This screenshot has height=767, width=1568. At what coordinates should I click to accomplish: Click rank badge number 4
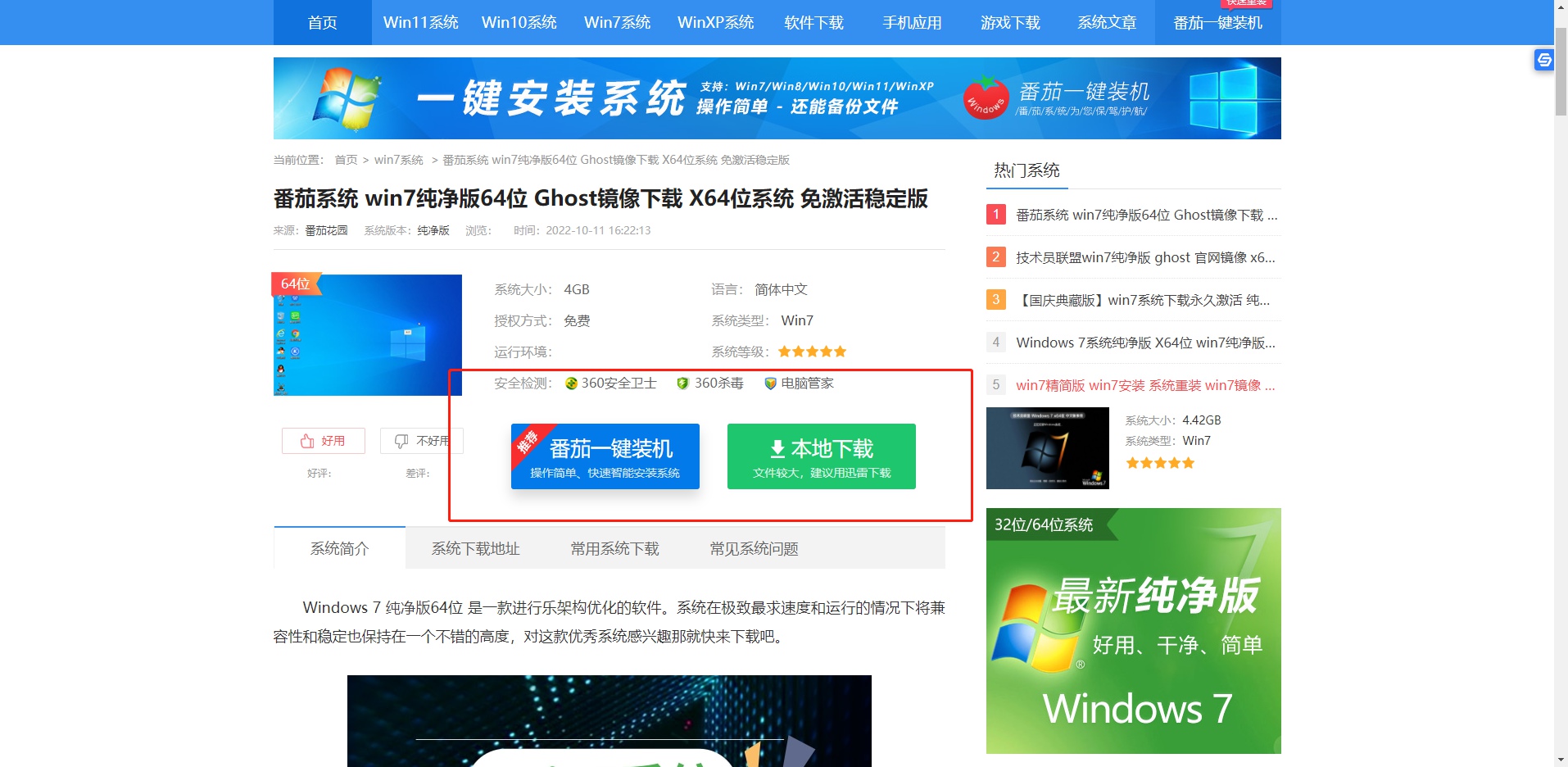click(996, 343)
